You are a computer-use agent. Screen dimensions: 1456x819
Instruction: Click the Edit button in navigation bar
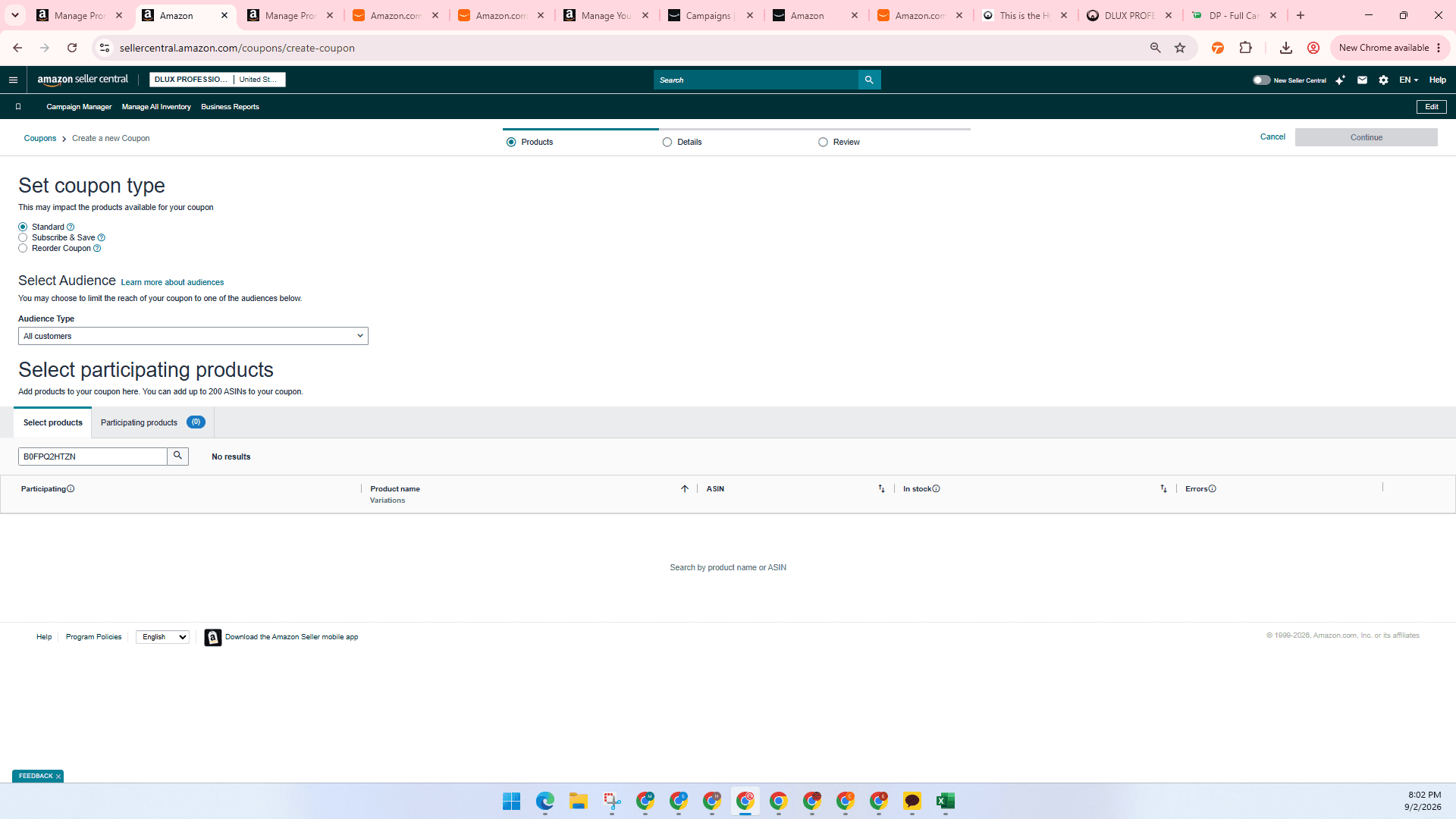coord(1431,107)
